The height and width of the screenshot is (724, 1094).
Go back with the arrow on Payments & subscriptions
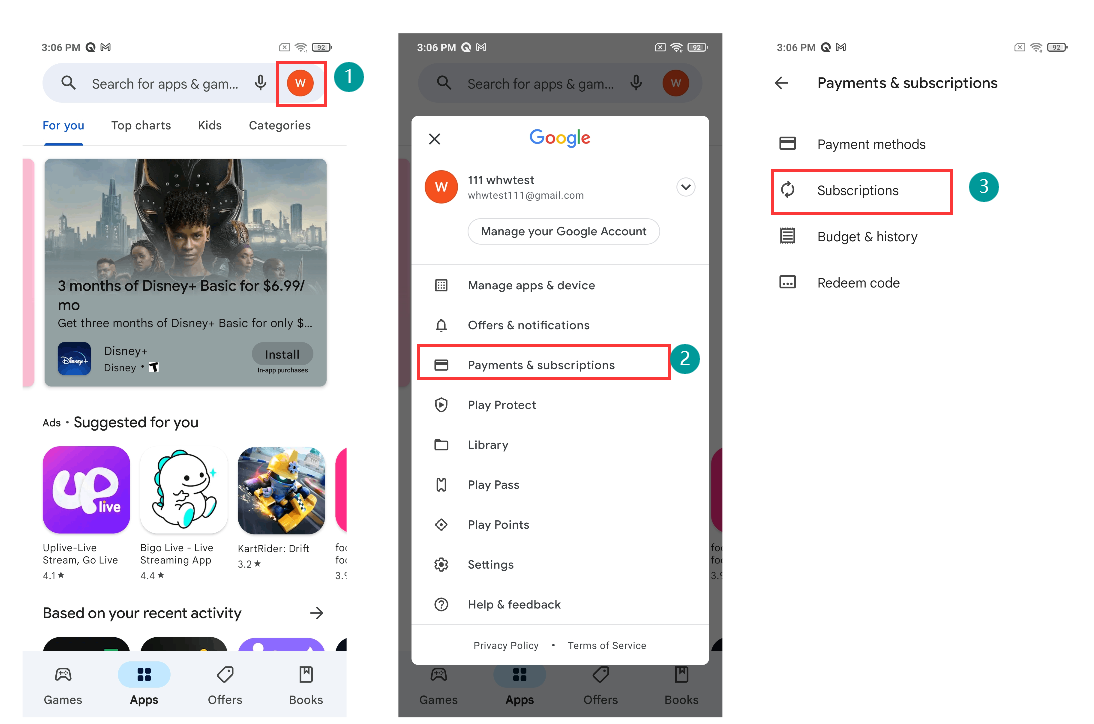point(781,83)
